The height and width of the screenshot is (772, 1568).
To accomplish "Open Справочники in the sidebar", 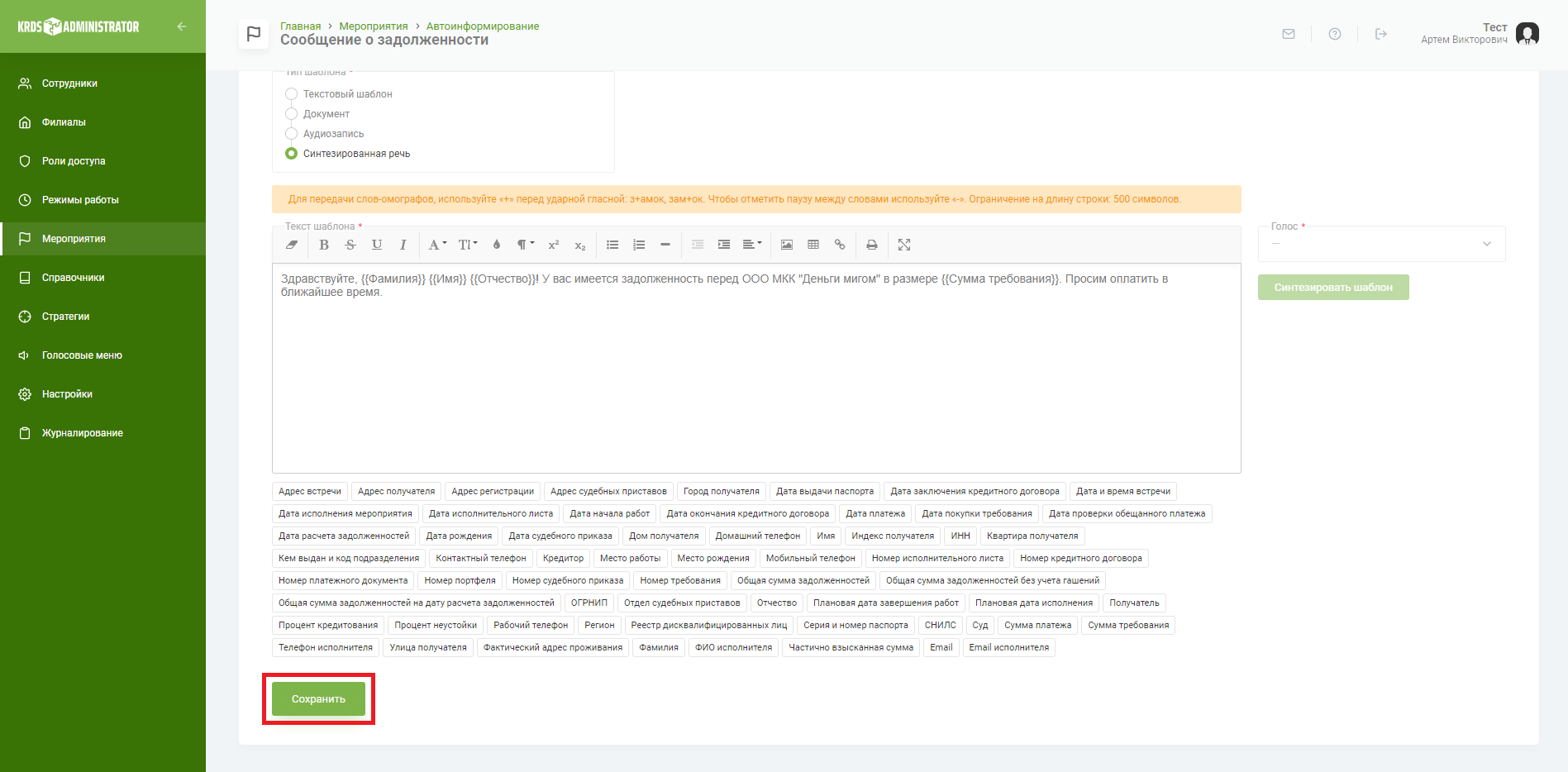I will (x=74, y=278).
